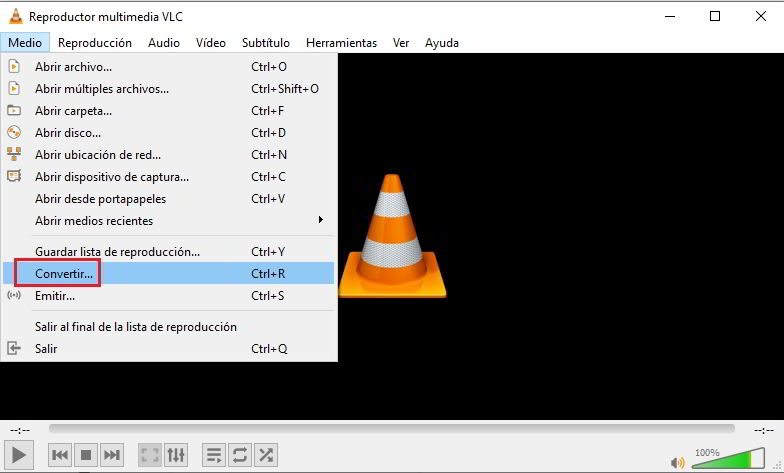Screen dimensions: 784x473
Task: Click the playback seek bar
Action: click(391, 429)
